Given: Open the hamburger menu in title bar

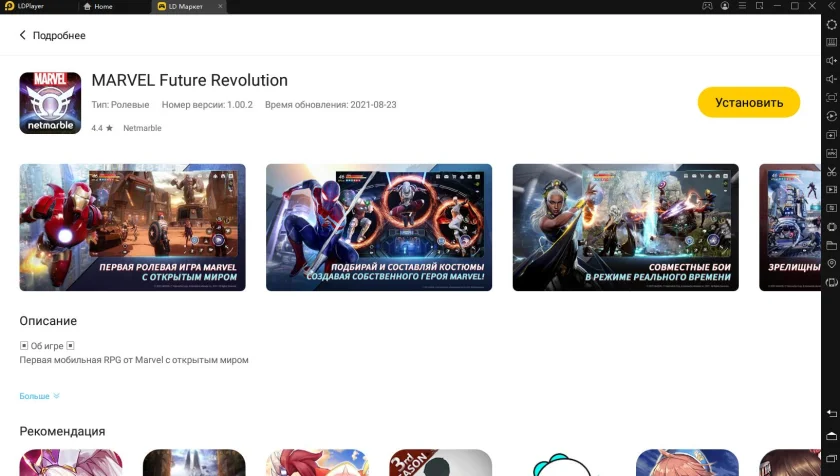Looking at the screenshot, I should (x=742, y=6).
